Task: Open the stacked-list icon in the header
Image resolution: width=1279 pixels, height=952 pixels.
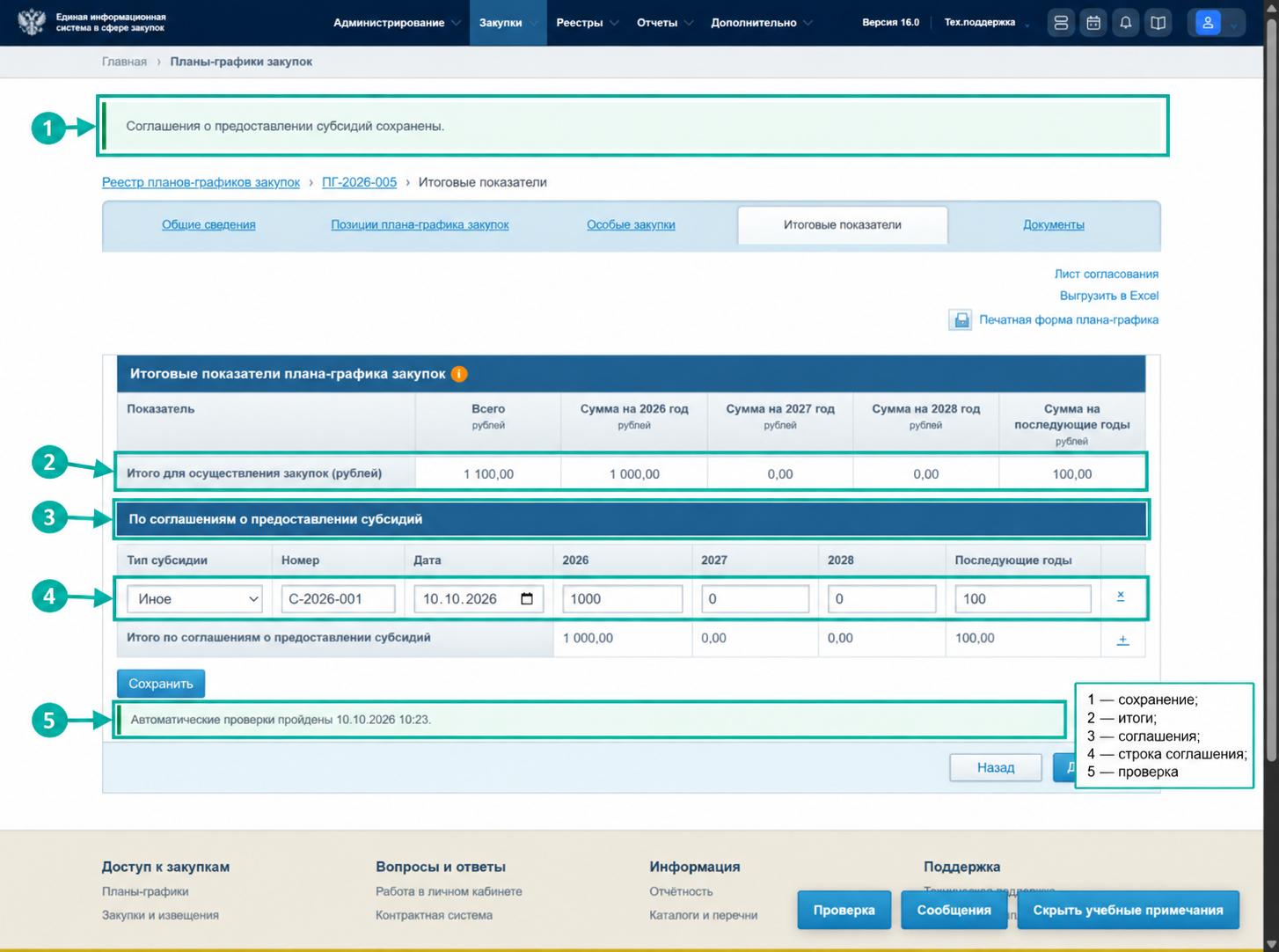Action: point(1061,23)
